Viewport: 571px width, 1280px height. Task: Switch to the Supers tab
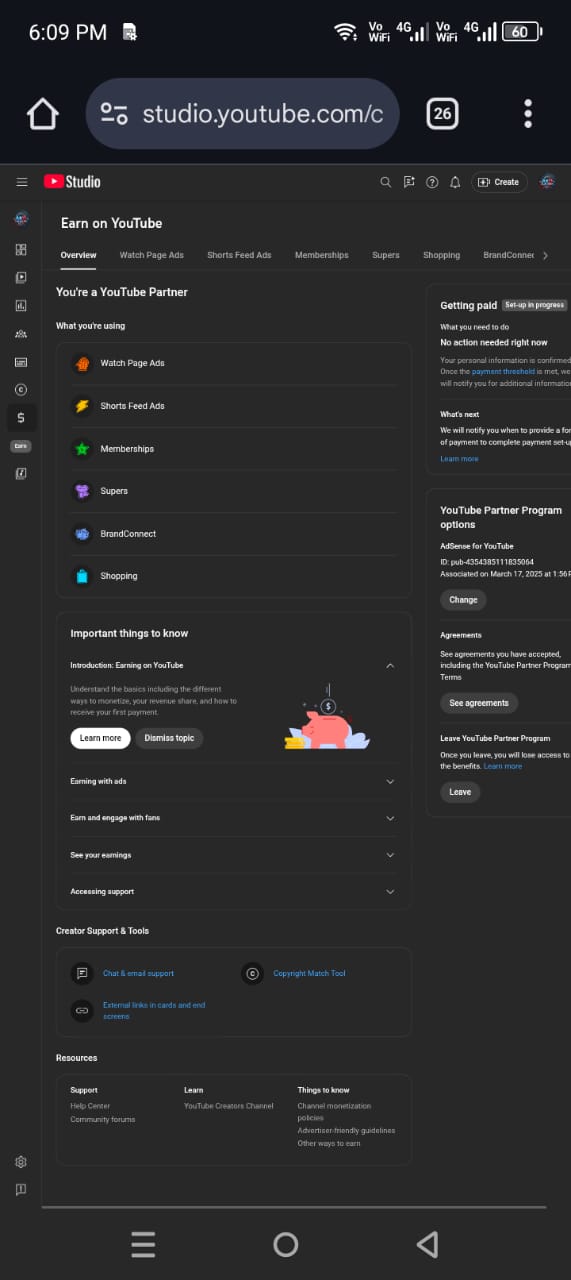(386, 255)
